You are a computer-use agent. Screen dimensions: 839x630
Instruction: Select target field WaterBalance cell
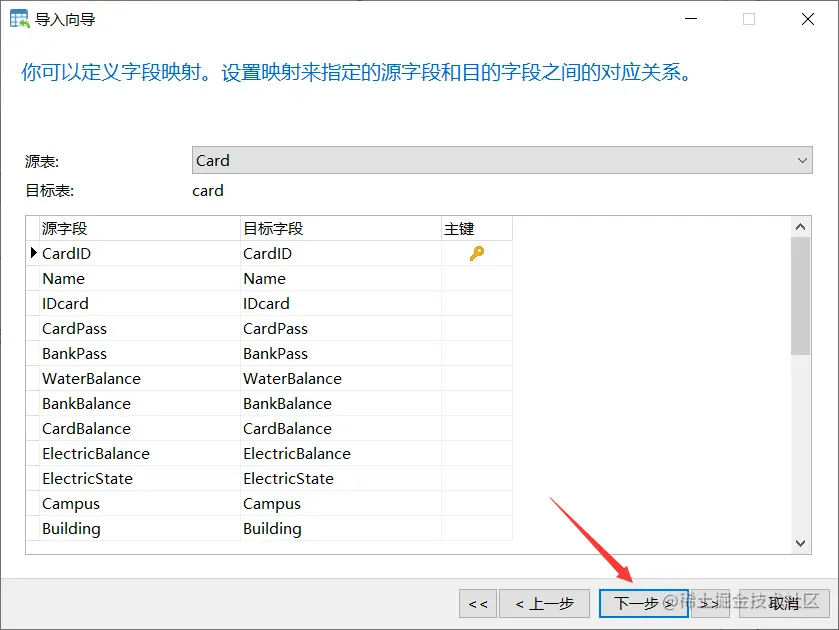tap(341, 378)
